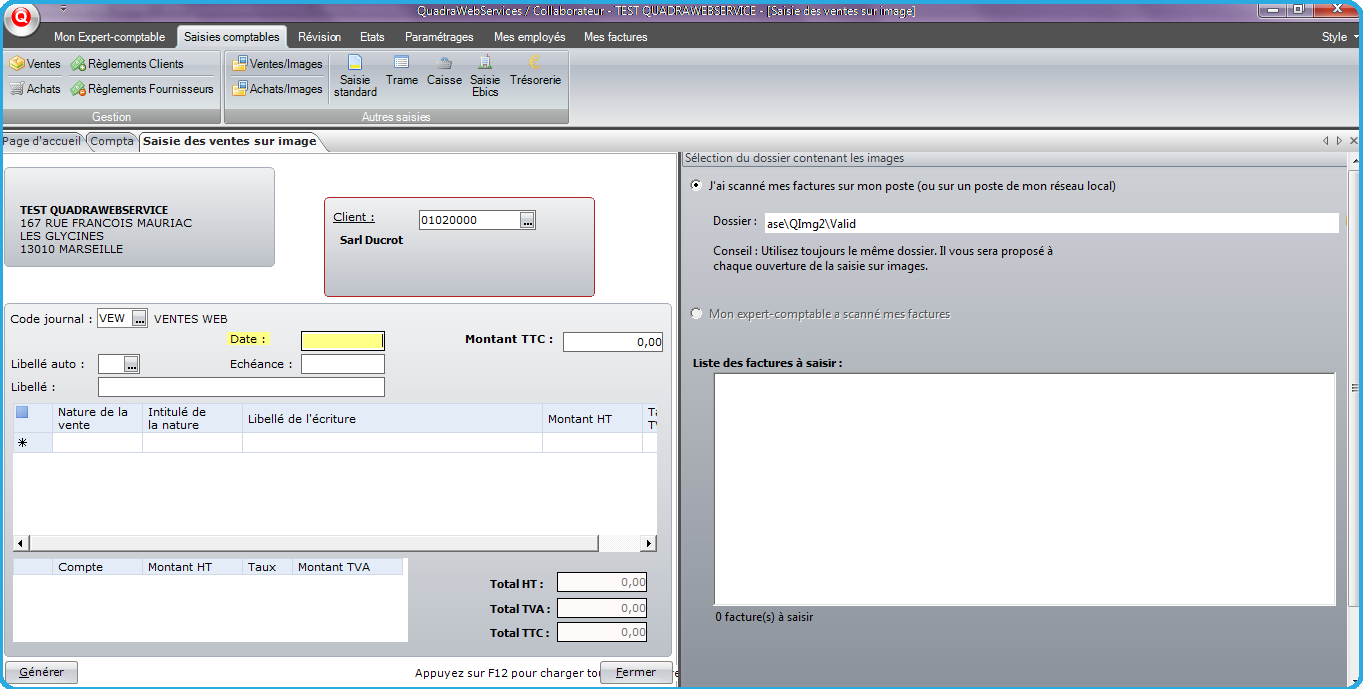
Task: Open the Style dropdown in the ribbon bar
Action: [x=1340, y=37]
